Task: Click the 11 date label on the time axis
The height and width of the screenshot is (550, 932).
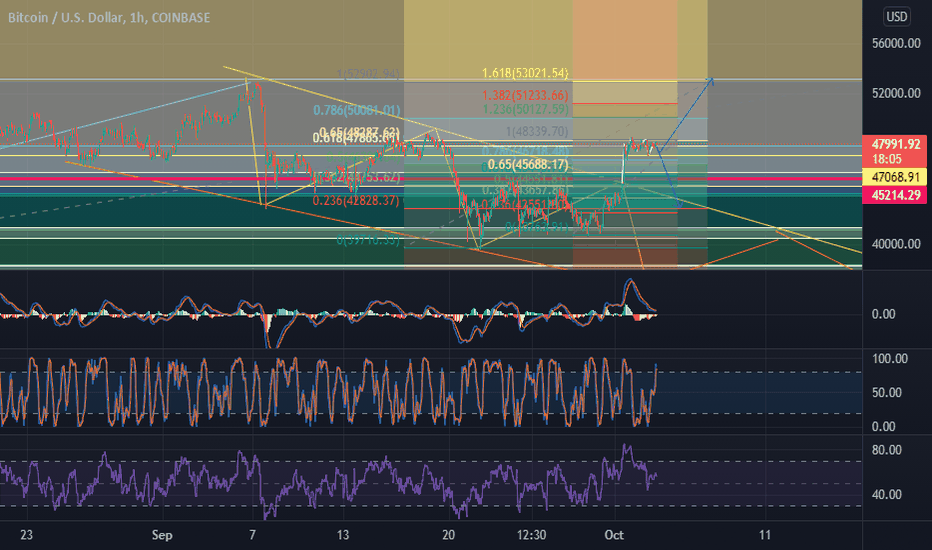Action: click(764, 535)
